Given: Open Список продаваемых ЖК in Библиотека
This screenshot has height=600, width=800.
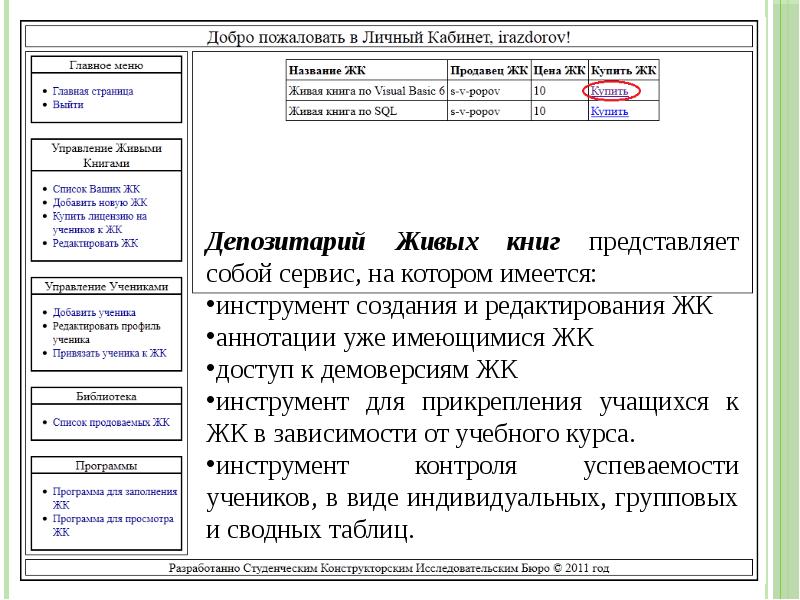Looking at the screenshot, I should (111, 423).
